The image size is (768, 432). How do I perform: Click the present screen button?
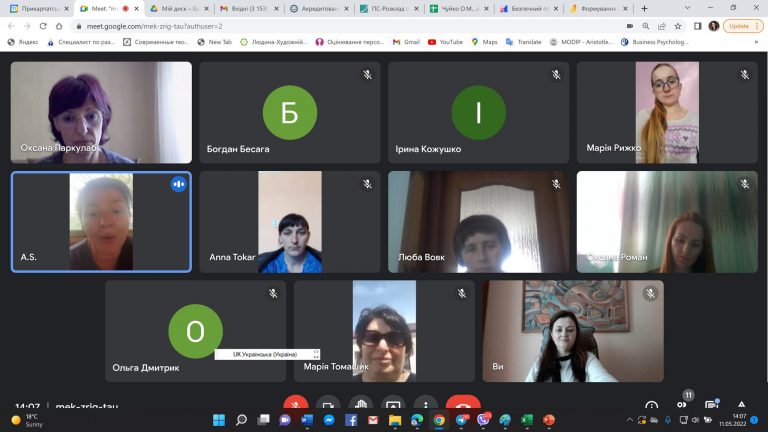coord(393,405)
